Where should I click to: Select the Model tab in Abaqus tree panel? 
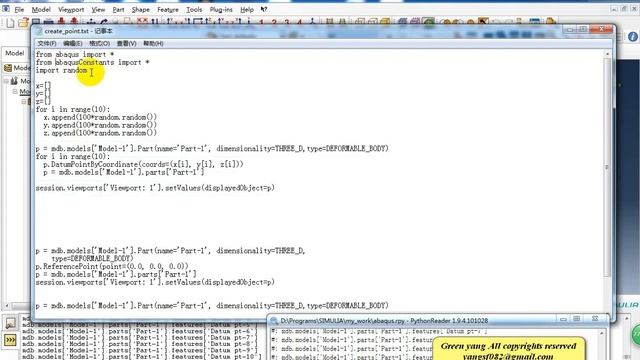coord(15,53)
